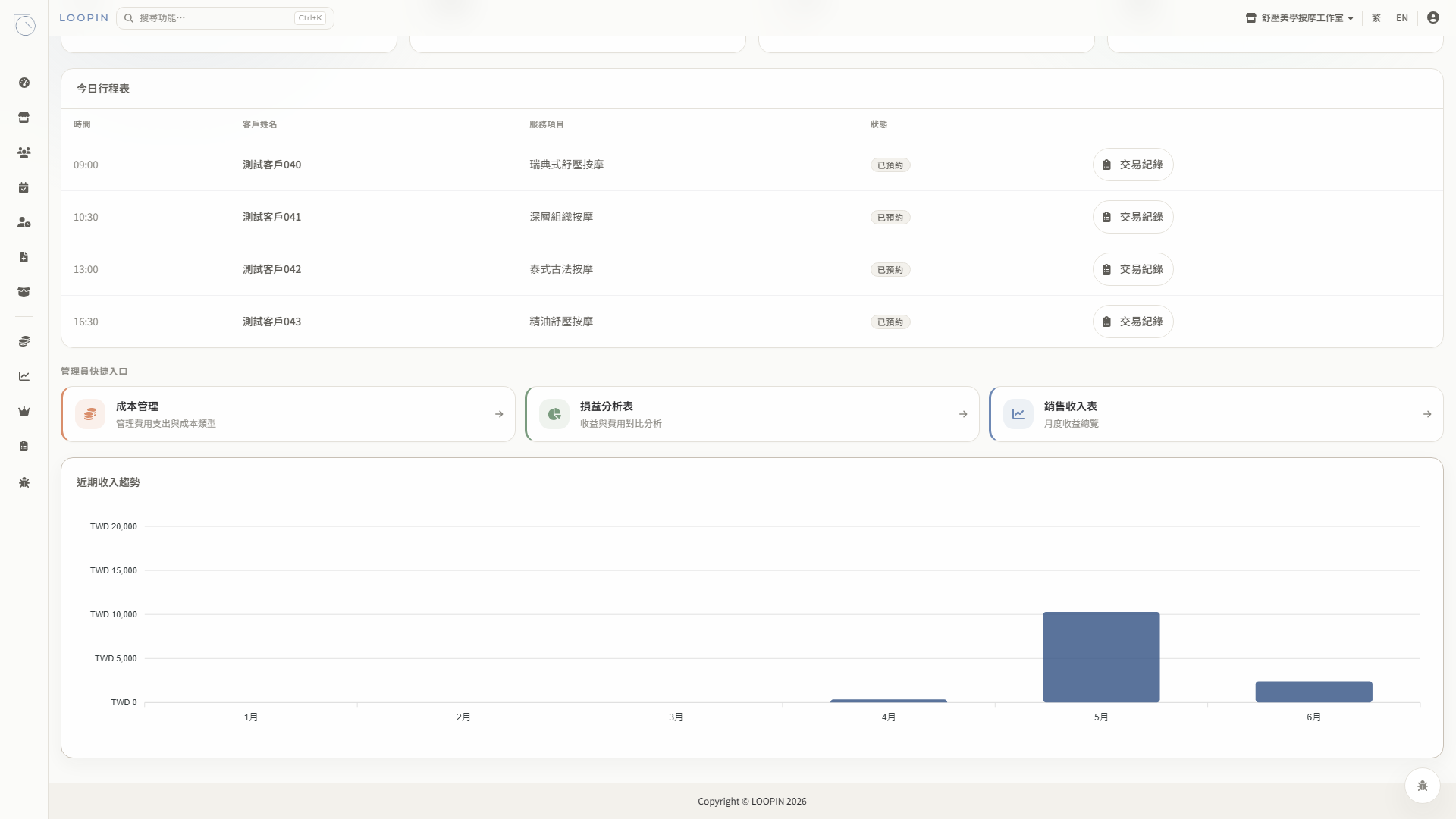Open the user-clock icon in sidebar
The width and height of the screenshot is (1456, 819).
pyautogui.click(x=24, y=222)
